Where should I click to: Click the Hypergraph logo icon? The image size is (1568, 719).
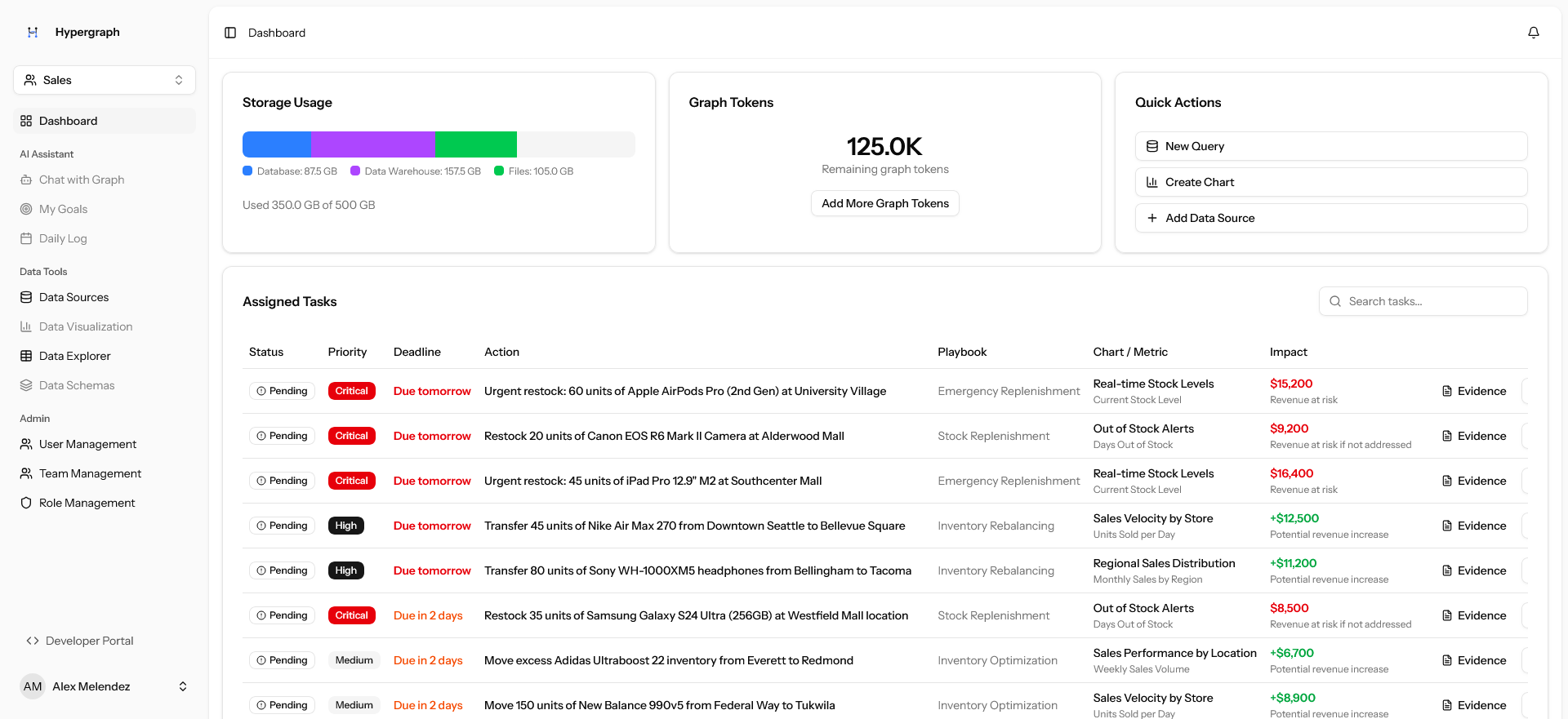click(33, 33)
